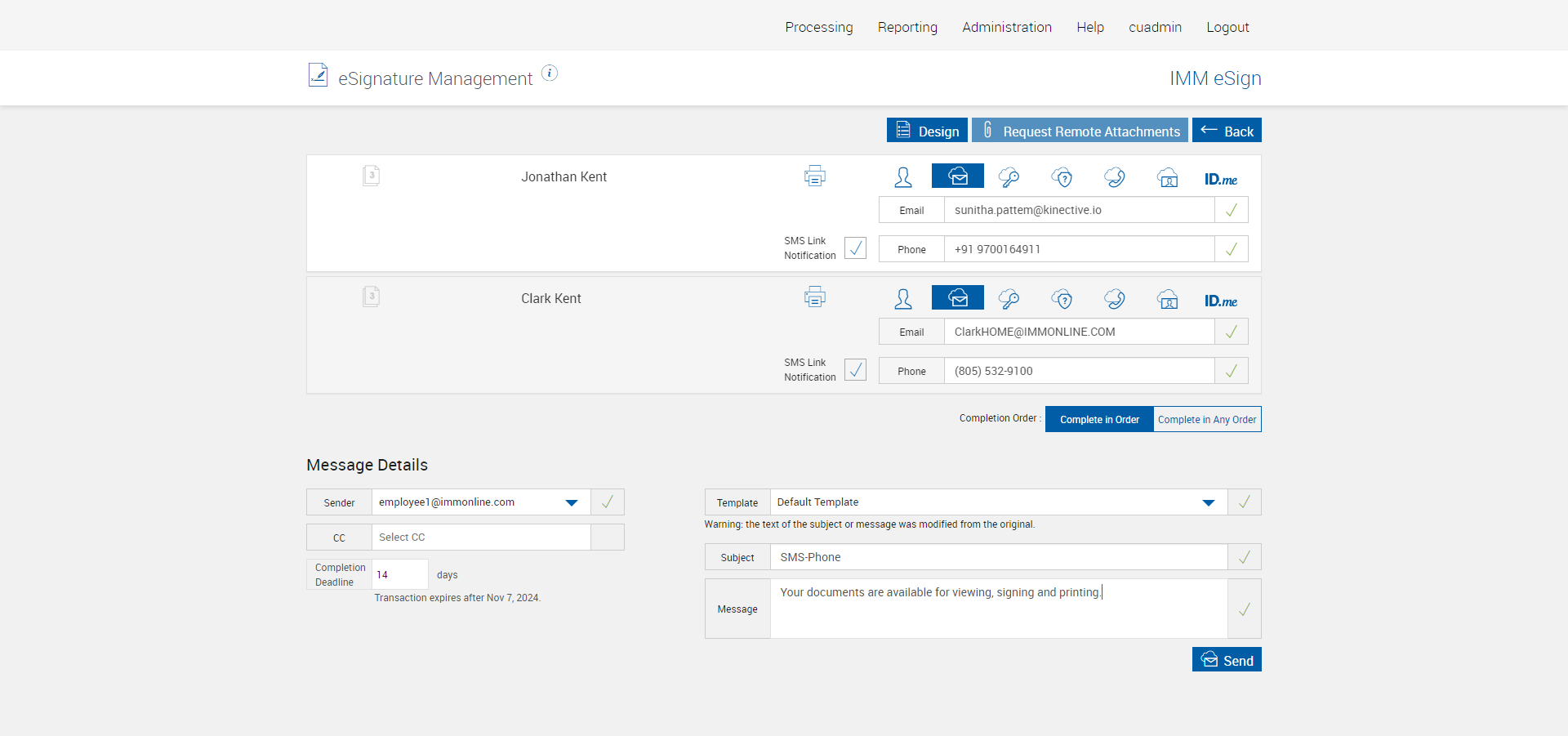
Task: Switch completion order to Complete in Any Order
Action: tap(1206, 420)
